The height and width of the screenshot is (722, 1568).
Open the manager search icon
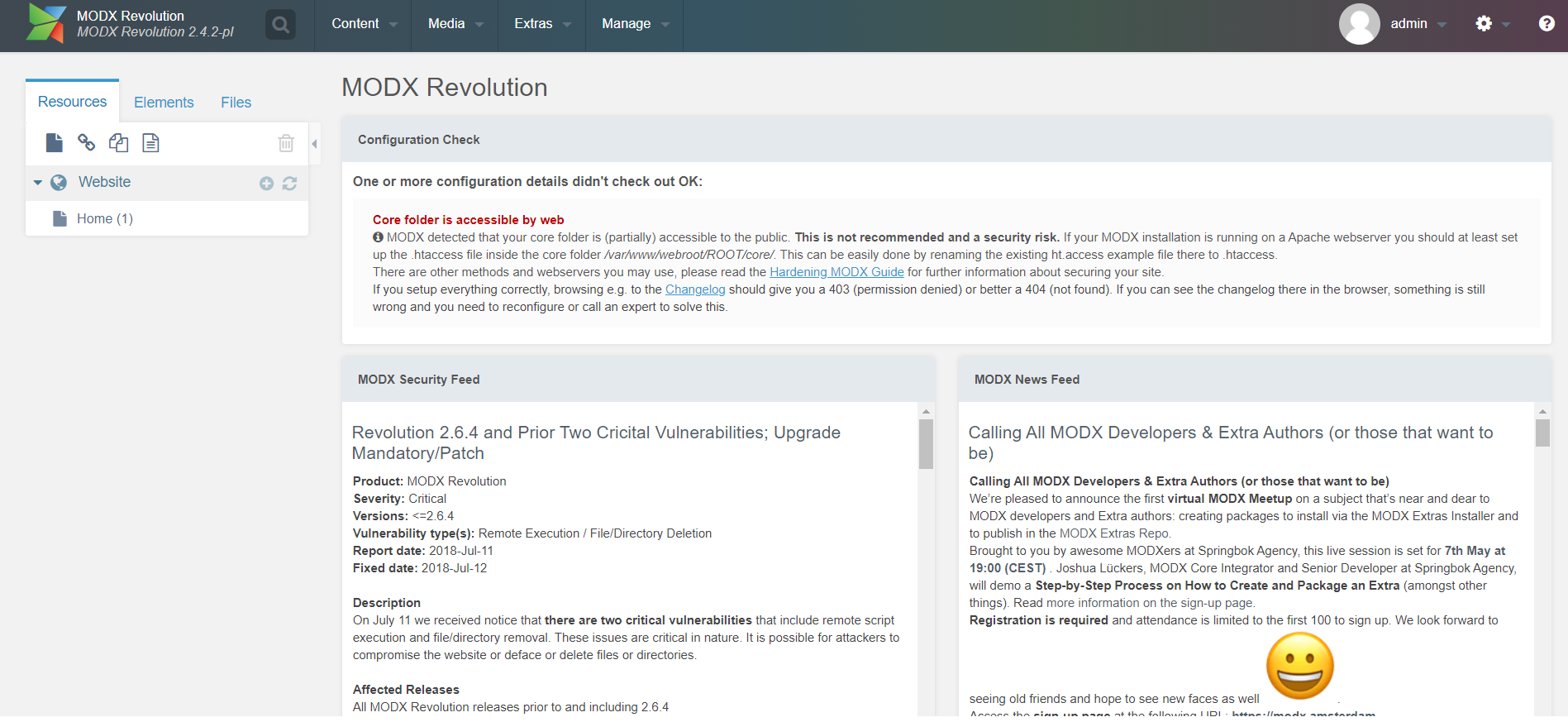tap(281, 24)
